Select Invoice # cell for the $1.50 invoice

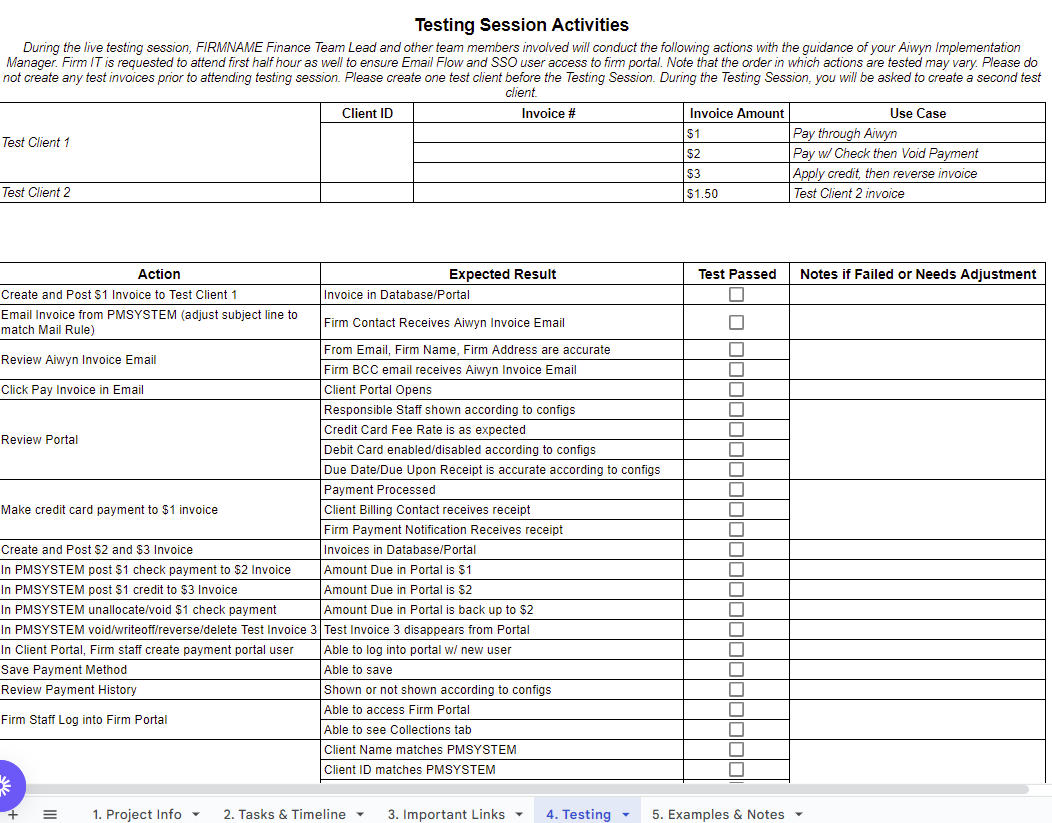pyautogui.click(x=548, y=193)
